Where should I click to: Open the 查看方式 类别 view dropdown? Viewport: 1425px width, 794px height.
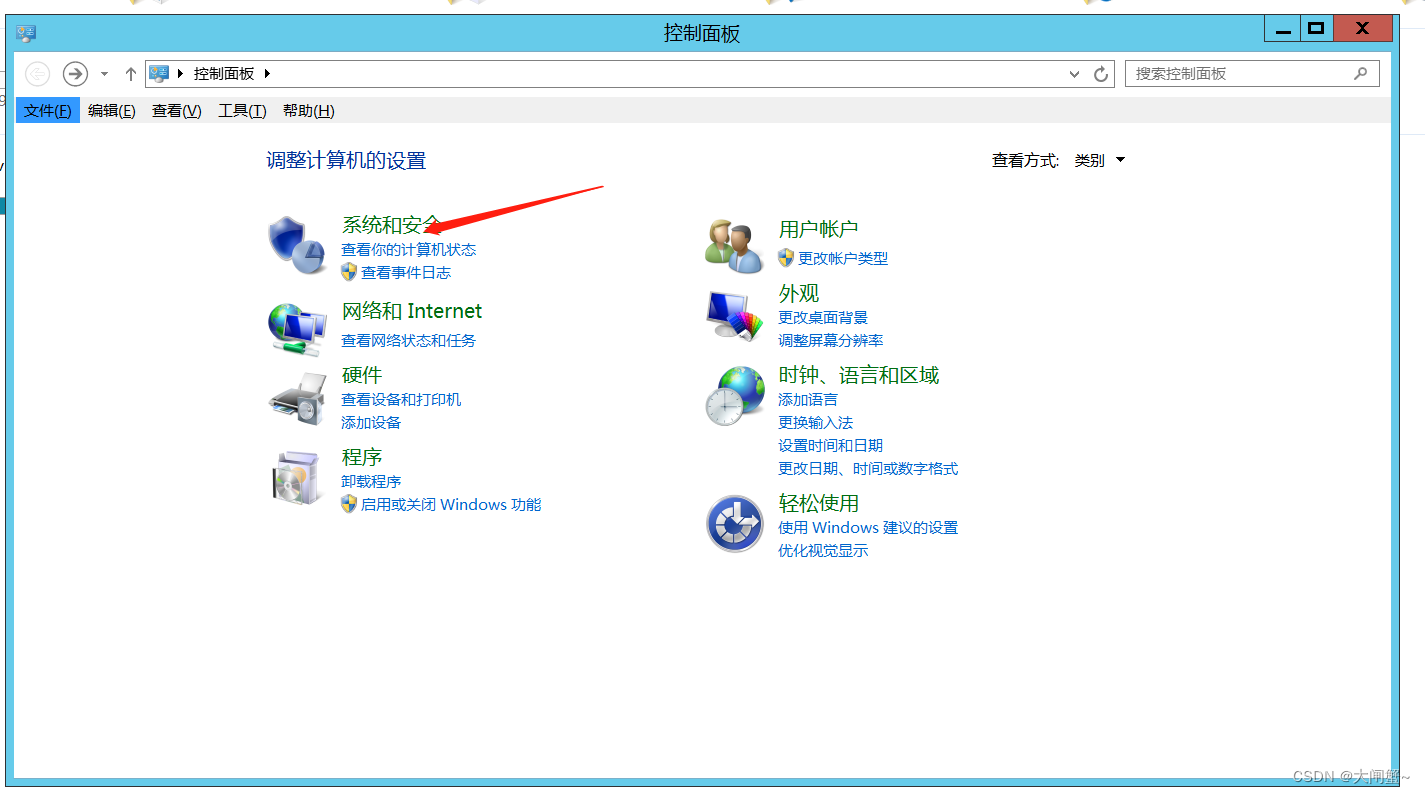click(x=1099, y=160)
